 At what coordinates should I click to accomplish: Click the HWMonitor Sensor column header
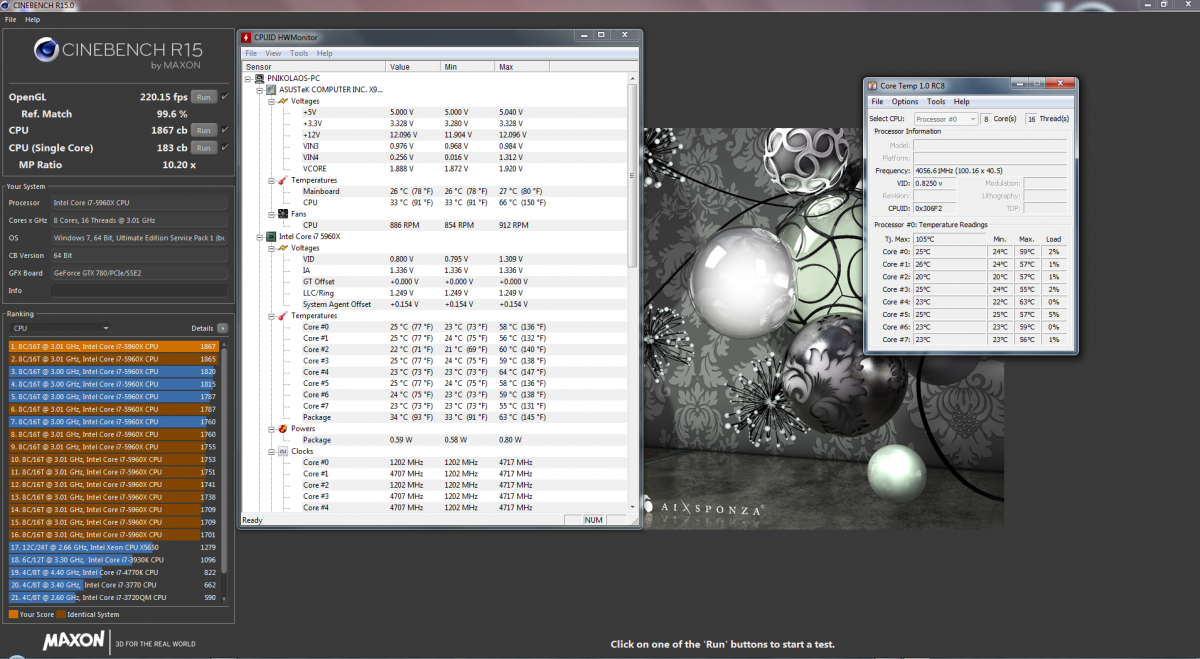(x=314, y=67)
